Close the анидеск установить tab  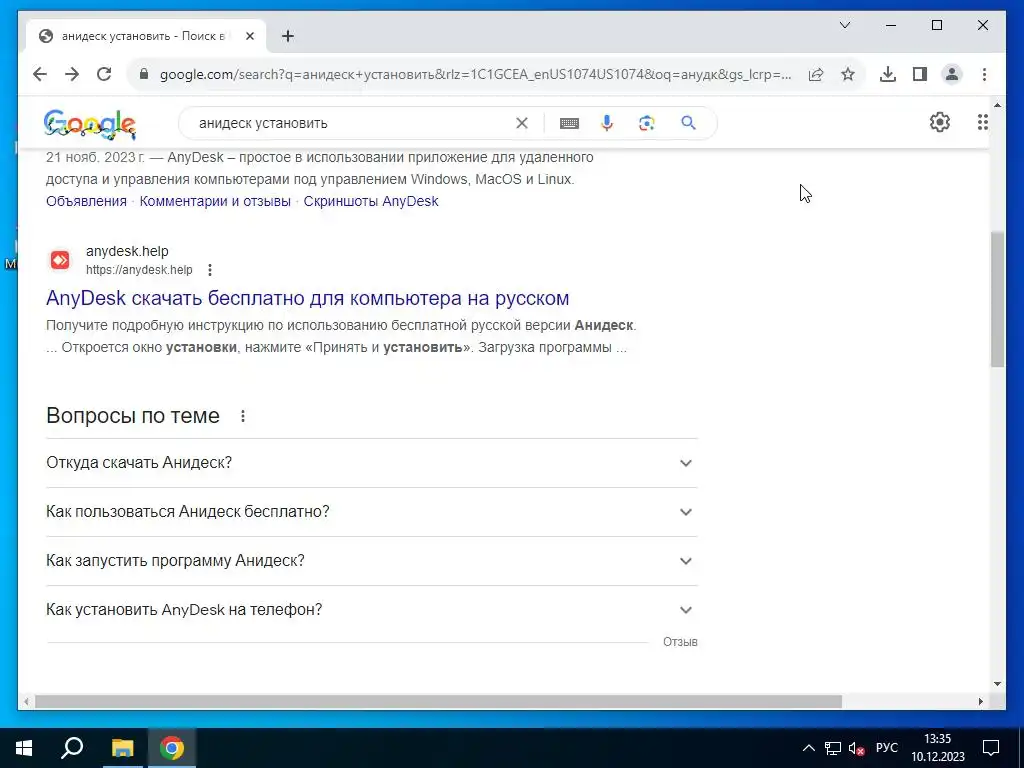(x=249, y=36)
